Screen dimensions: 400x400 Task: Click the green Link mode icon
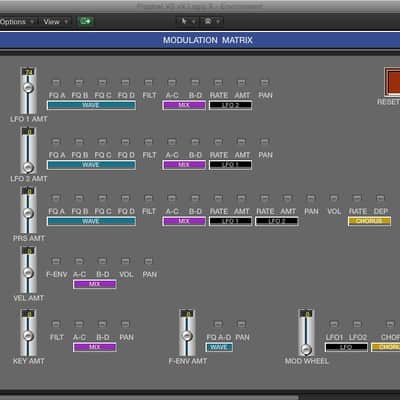point(86,21)
